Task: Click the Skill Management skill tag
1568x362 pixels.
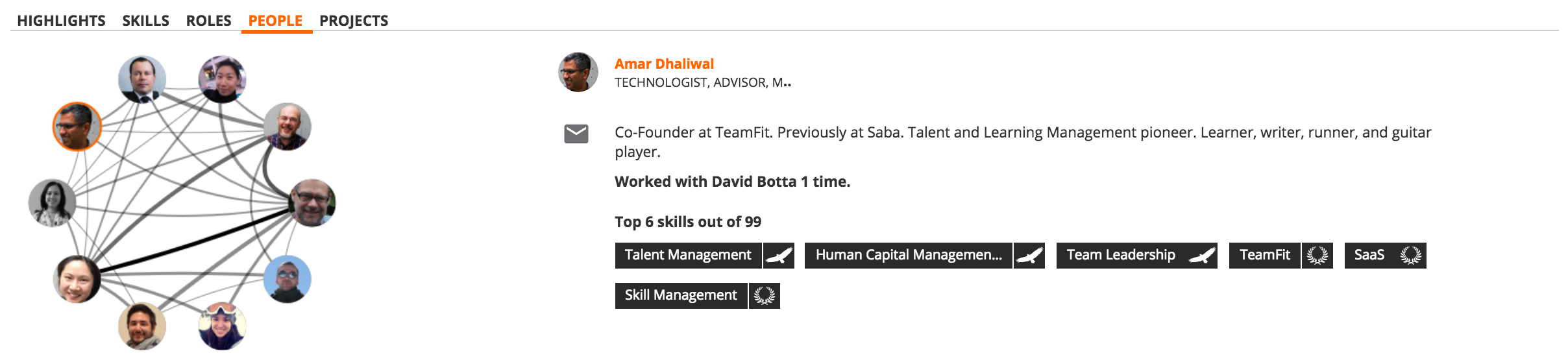Action: point(681,296)
